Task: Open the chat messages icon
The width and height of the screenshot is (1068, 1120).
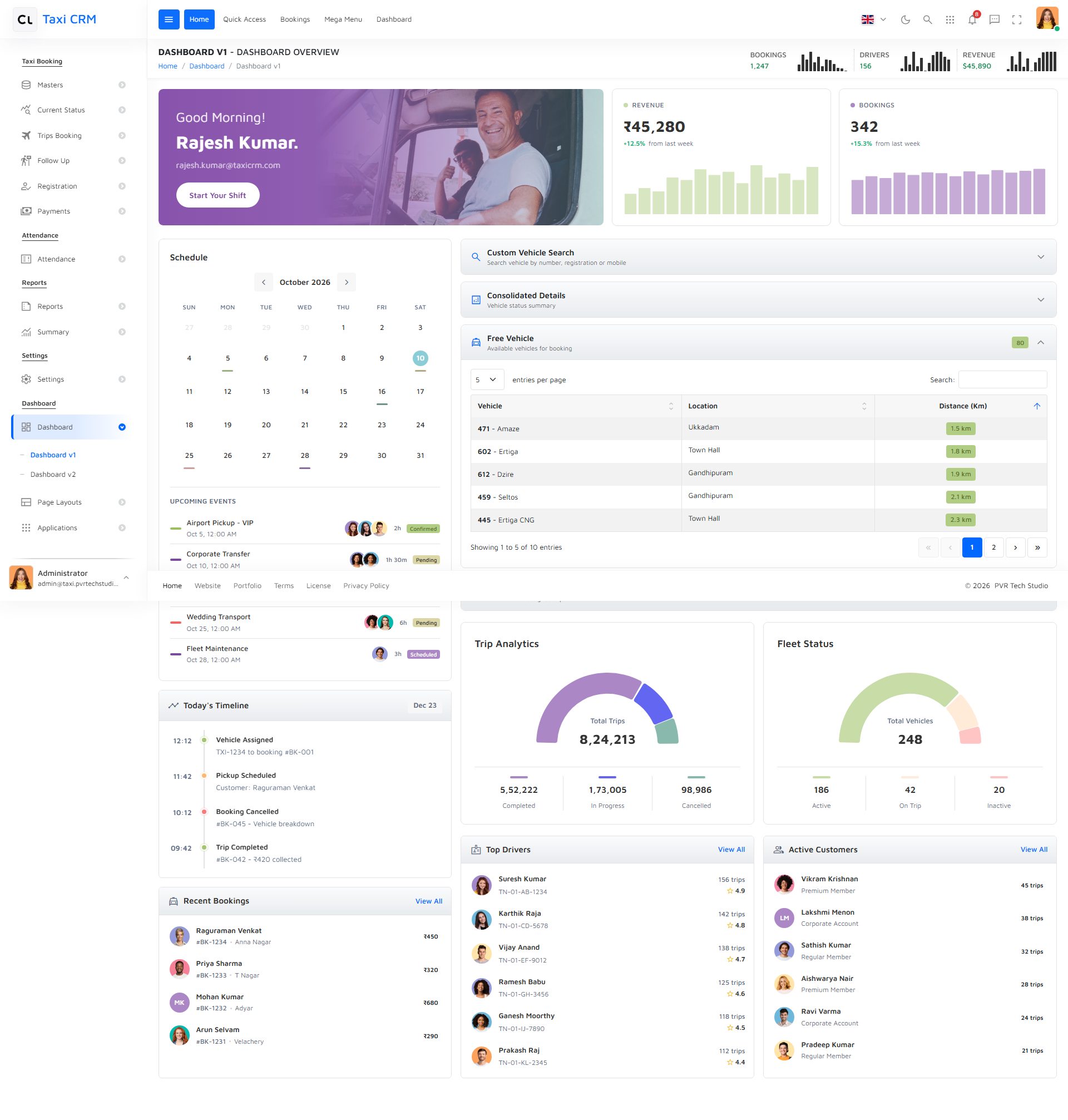Action: (995, 20)
